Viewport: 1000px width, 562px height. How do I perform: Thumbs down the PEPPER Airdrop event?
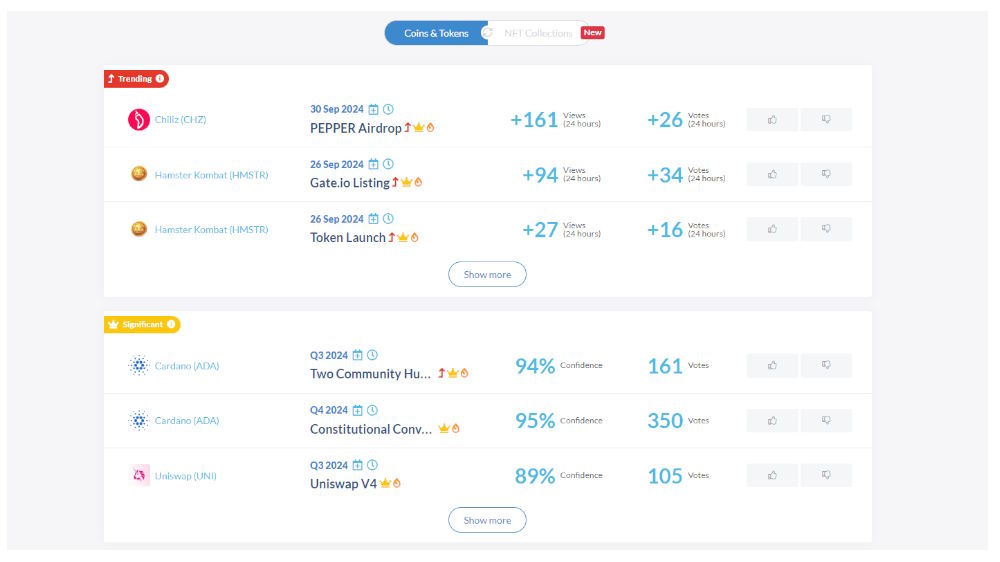[826, 119]
